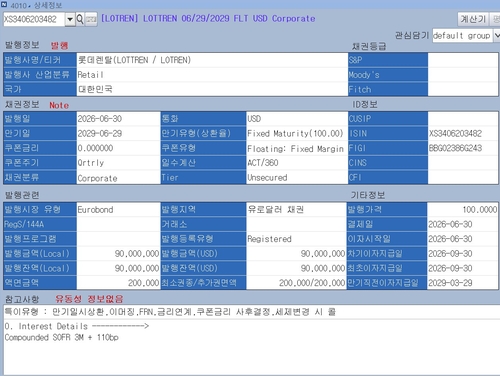Open the ISIN code dropdown arrow

click(x=70, y=19)
